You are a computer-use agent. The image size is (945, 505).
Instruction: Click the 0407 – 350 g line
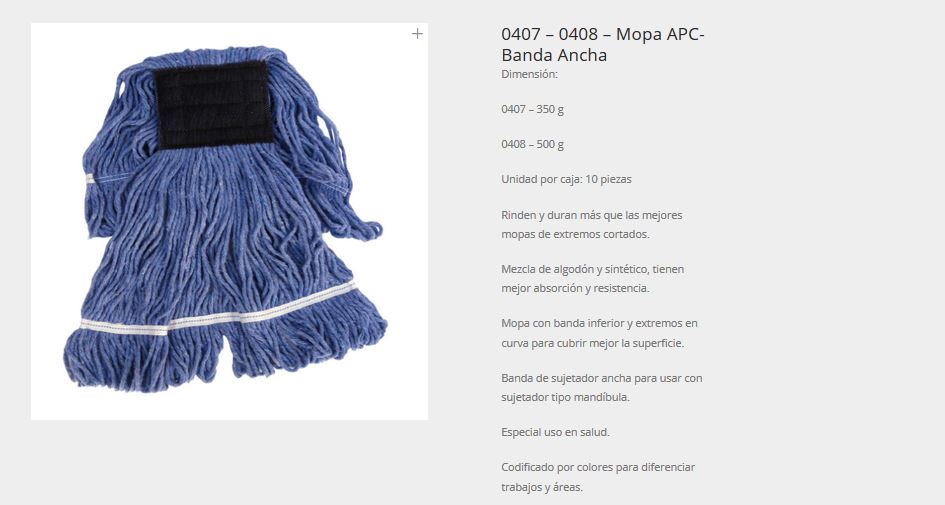pyautogui.click(x=532, y=109)
